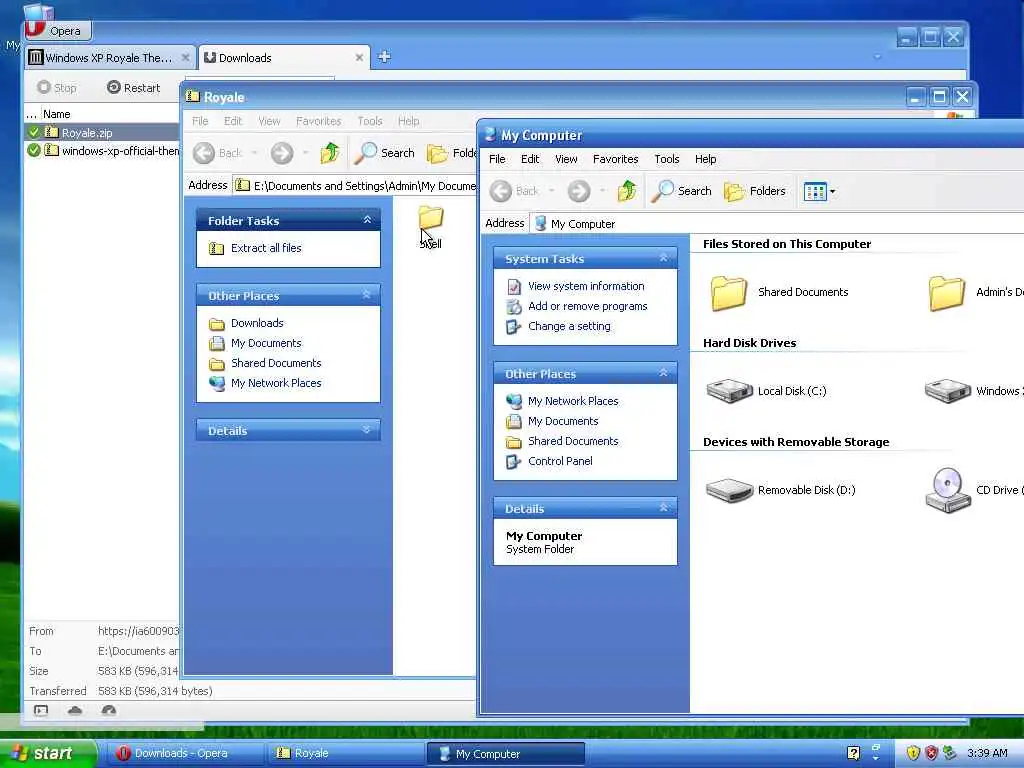Click Opera menu button
Image resolution: width=1024 pixels, height=768 pixels.
(58, 30)
